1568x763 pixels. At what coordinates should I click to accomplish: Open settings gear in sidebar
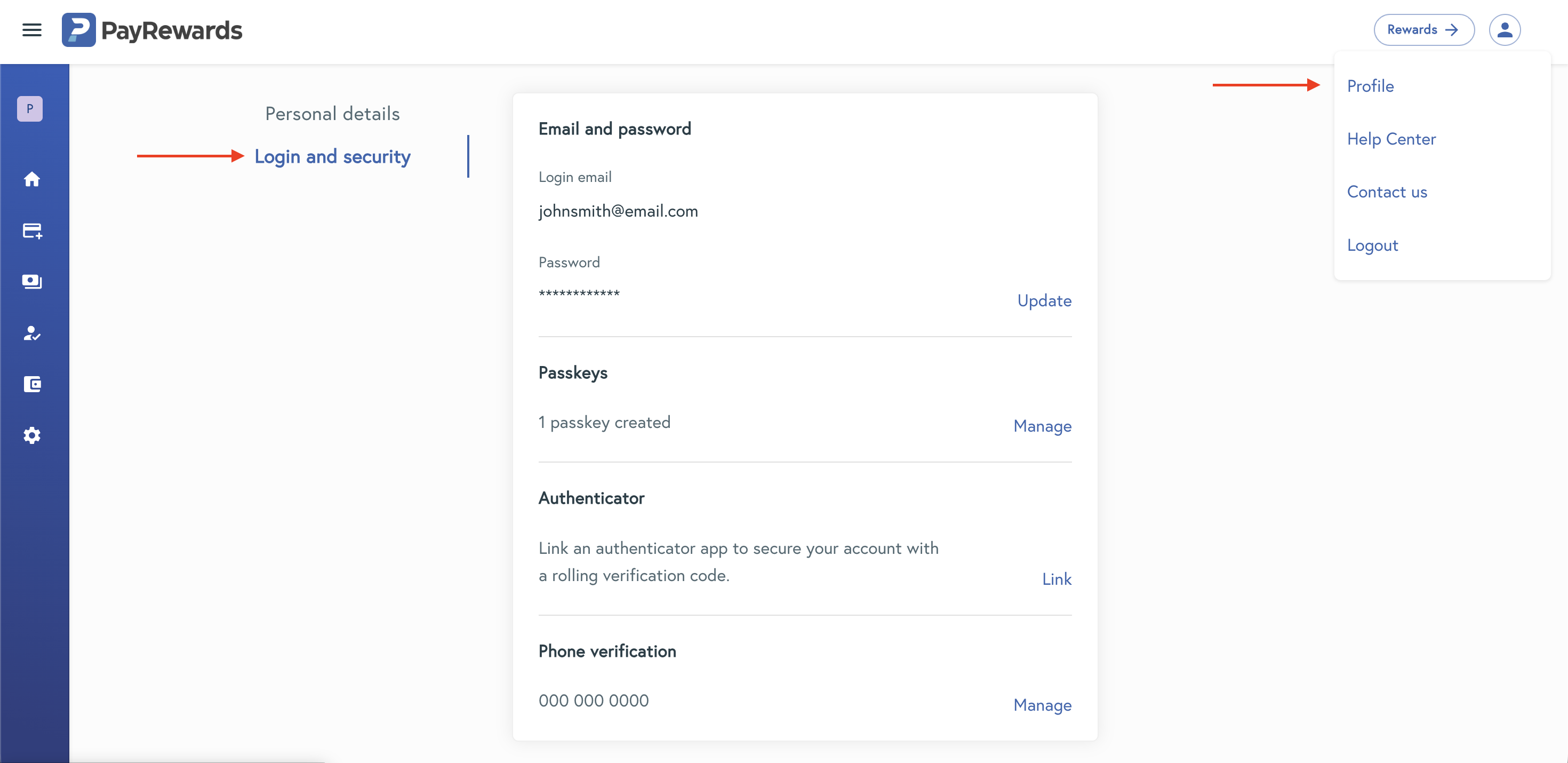coord(31,435)
